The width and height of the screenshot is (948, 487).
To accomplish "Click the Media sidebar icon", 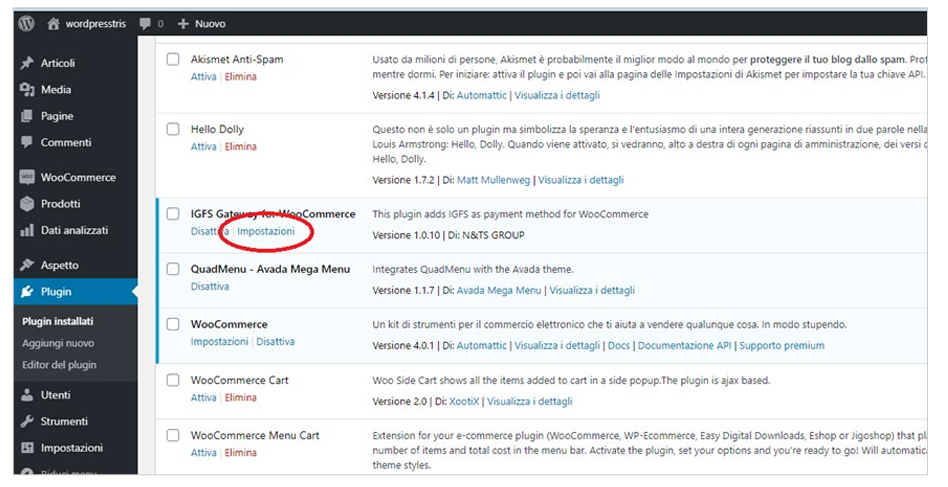I will click(27, 89).
